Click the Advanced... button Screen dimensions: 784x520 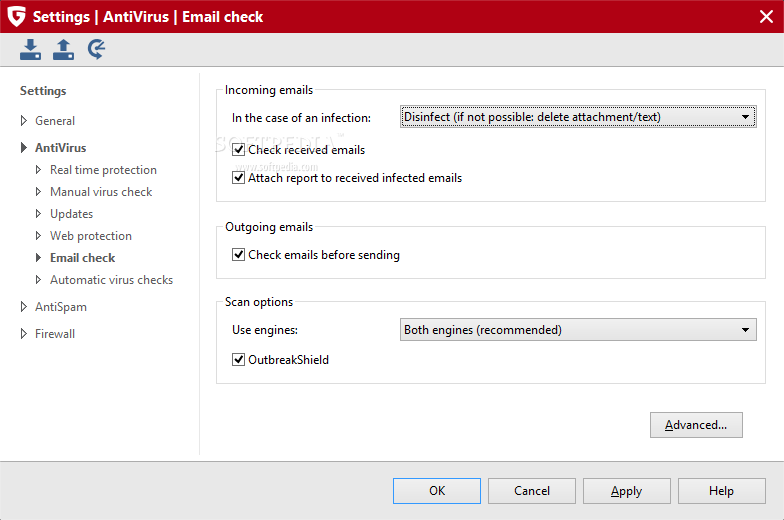pos(696,425)
